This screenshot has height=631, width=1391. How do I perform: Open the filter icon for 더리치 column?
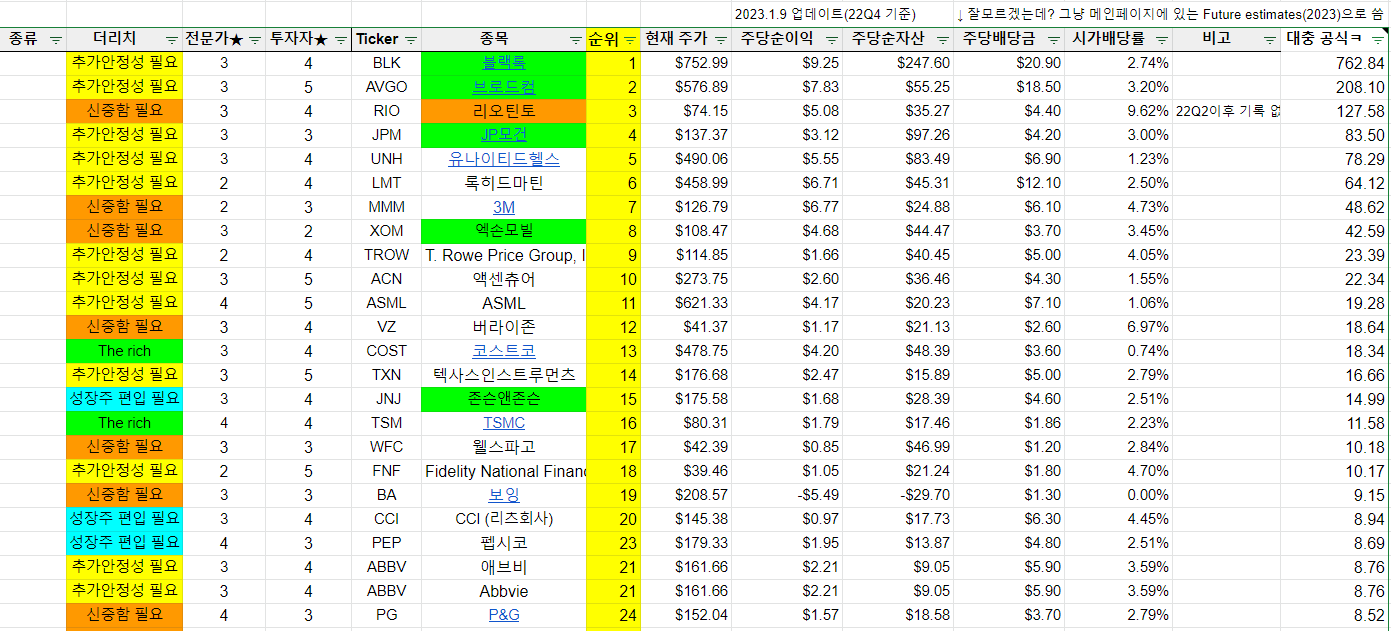(x=172, y=39)
